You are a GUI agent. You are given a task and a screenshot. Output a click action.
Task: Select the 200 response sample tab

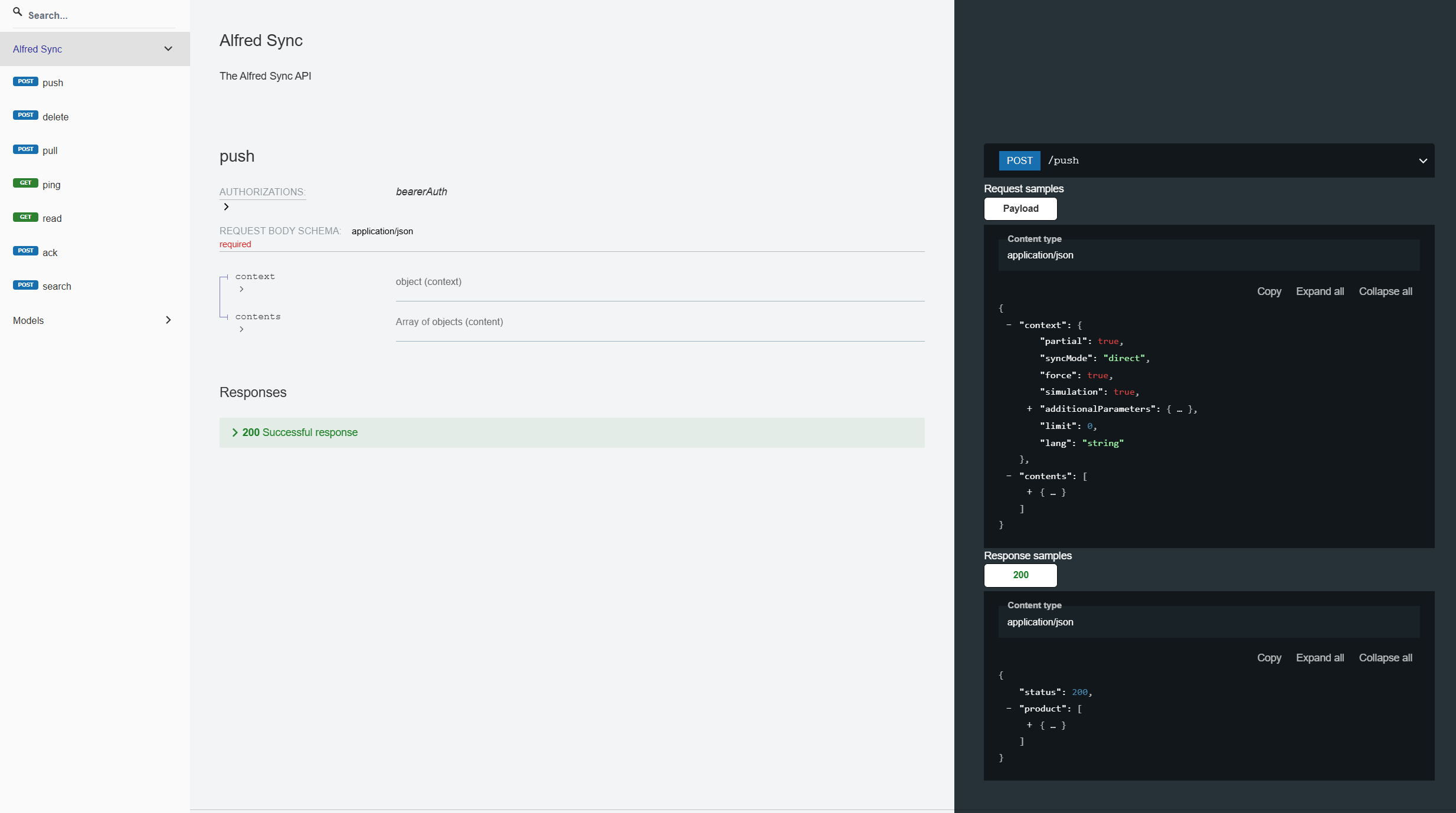(x=1020, y=575)
